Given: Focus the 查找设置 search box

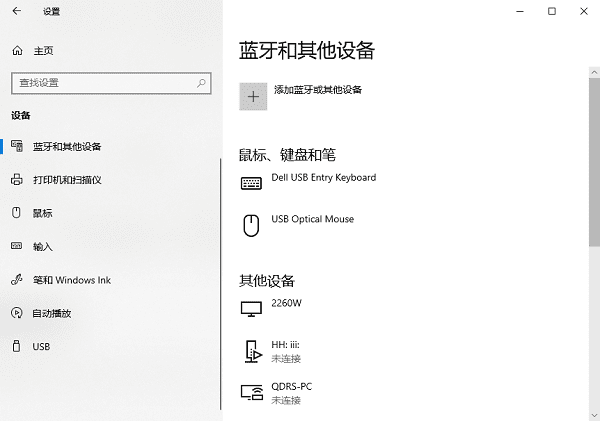Looking at the screenshot, I should (x=111, y=83).
